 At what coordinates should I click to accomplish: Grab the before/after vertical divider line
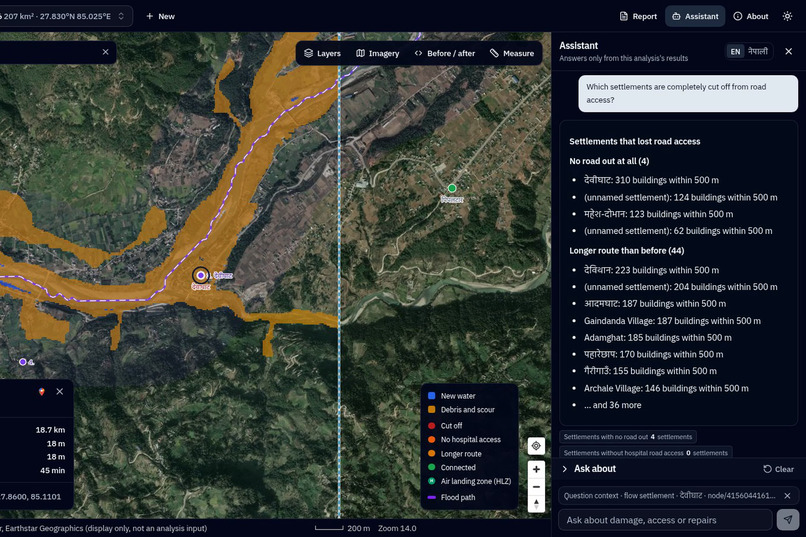click(339, 275)
